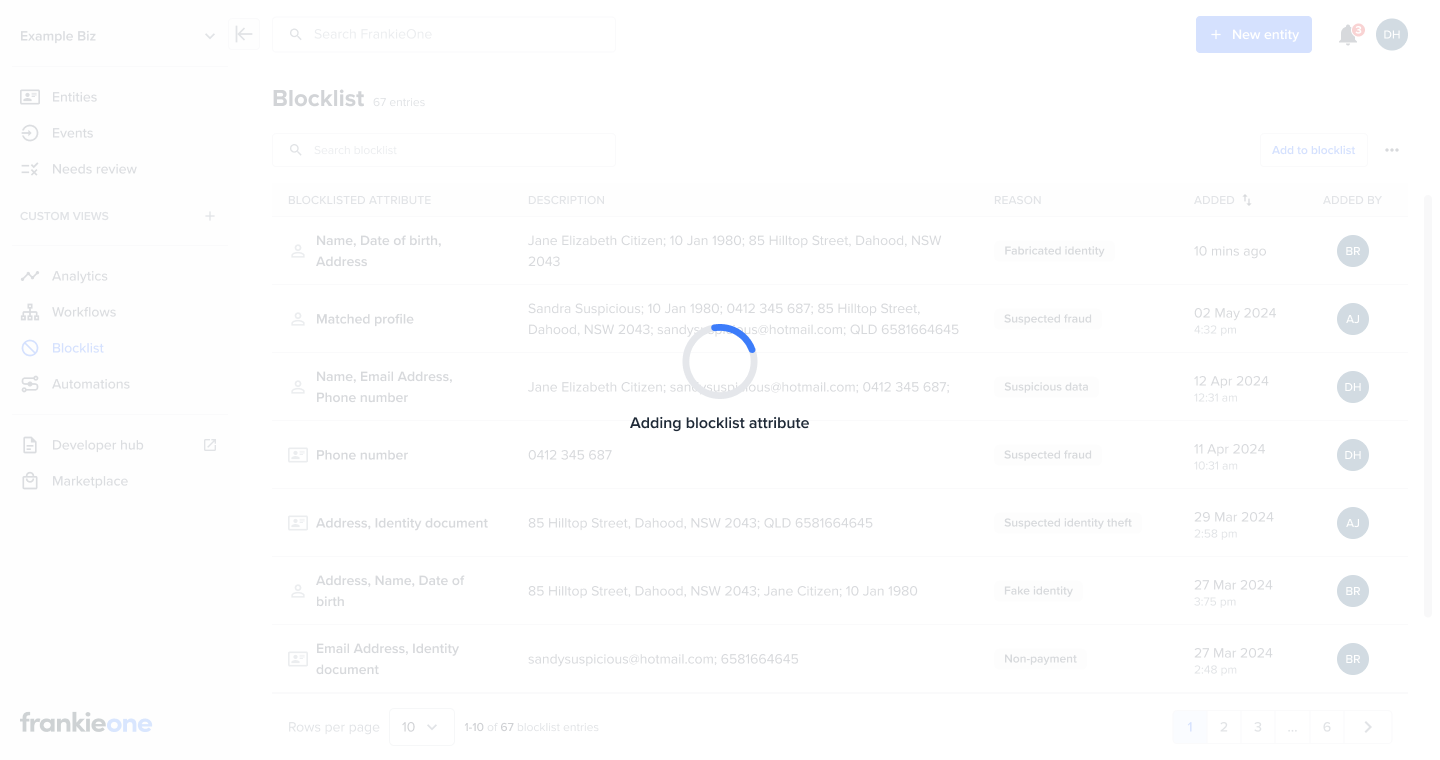This screenshot has height=760, width=1440.
Task: Click the Events sidebar icon
Action: [x=30, y=133]
